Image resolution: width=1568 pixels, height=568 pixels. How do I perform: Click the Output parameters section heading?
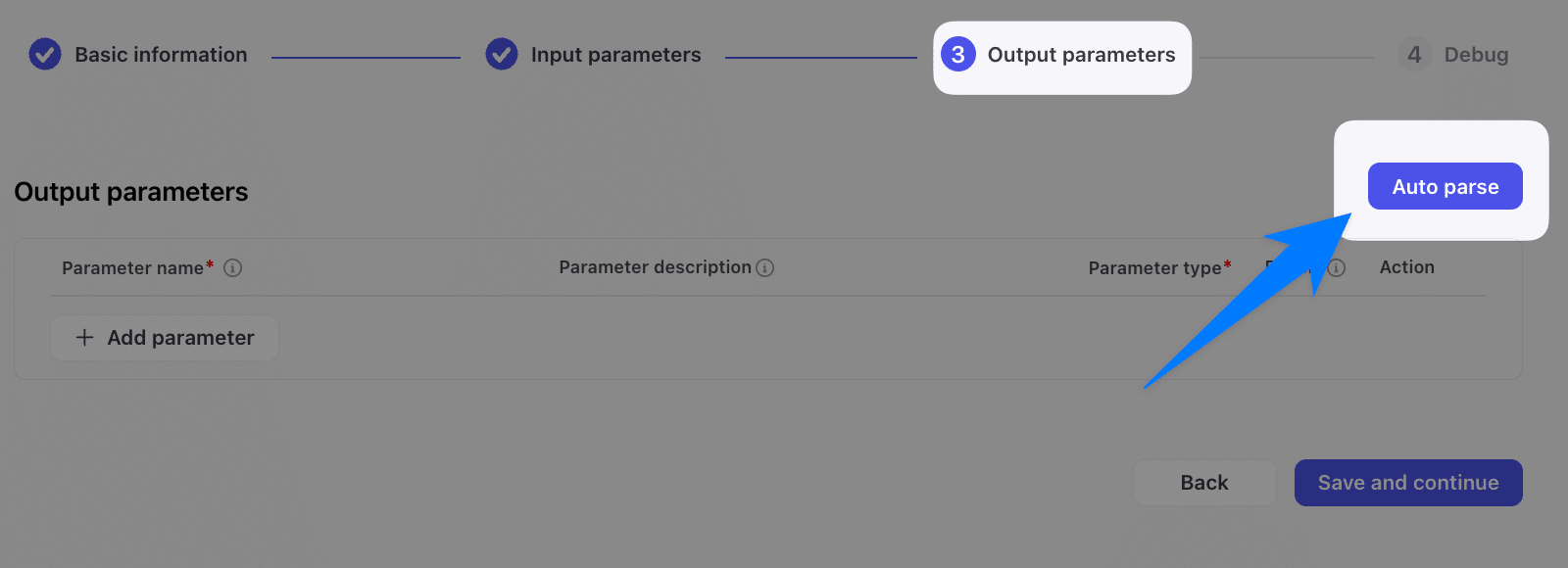131,192
